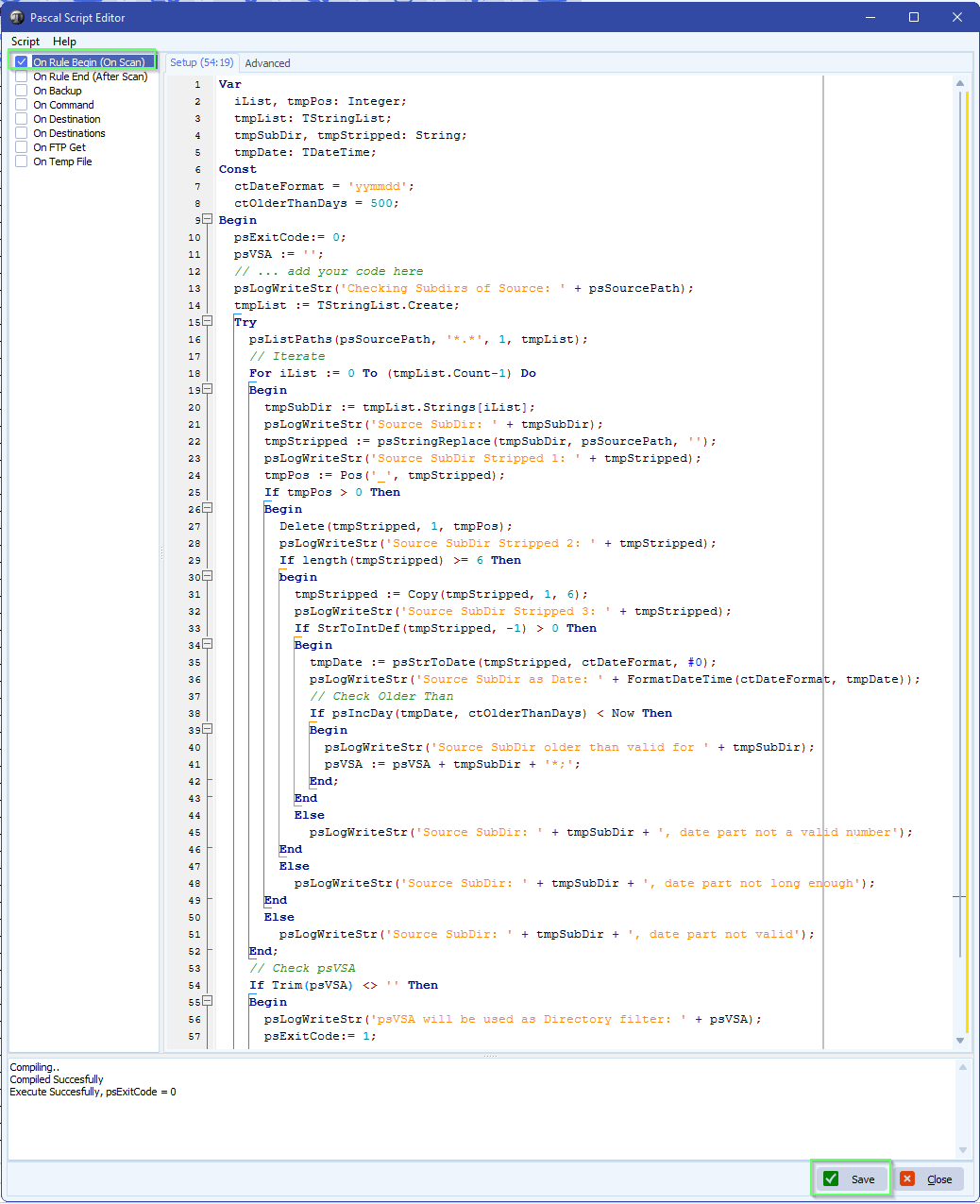Collapse the Begin block at line 19
The width and height of the screenshot is (980, 1204).
[x=208, y=389]
